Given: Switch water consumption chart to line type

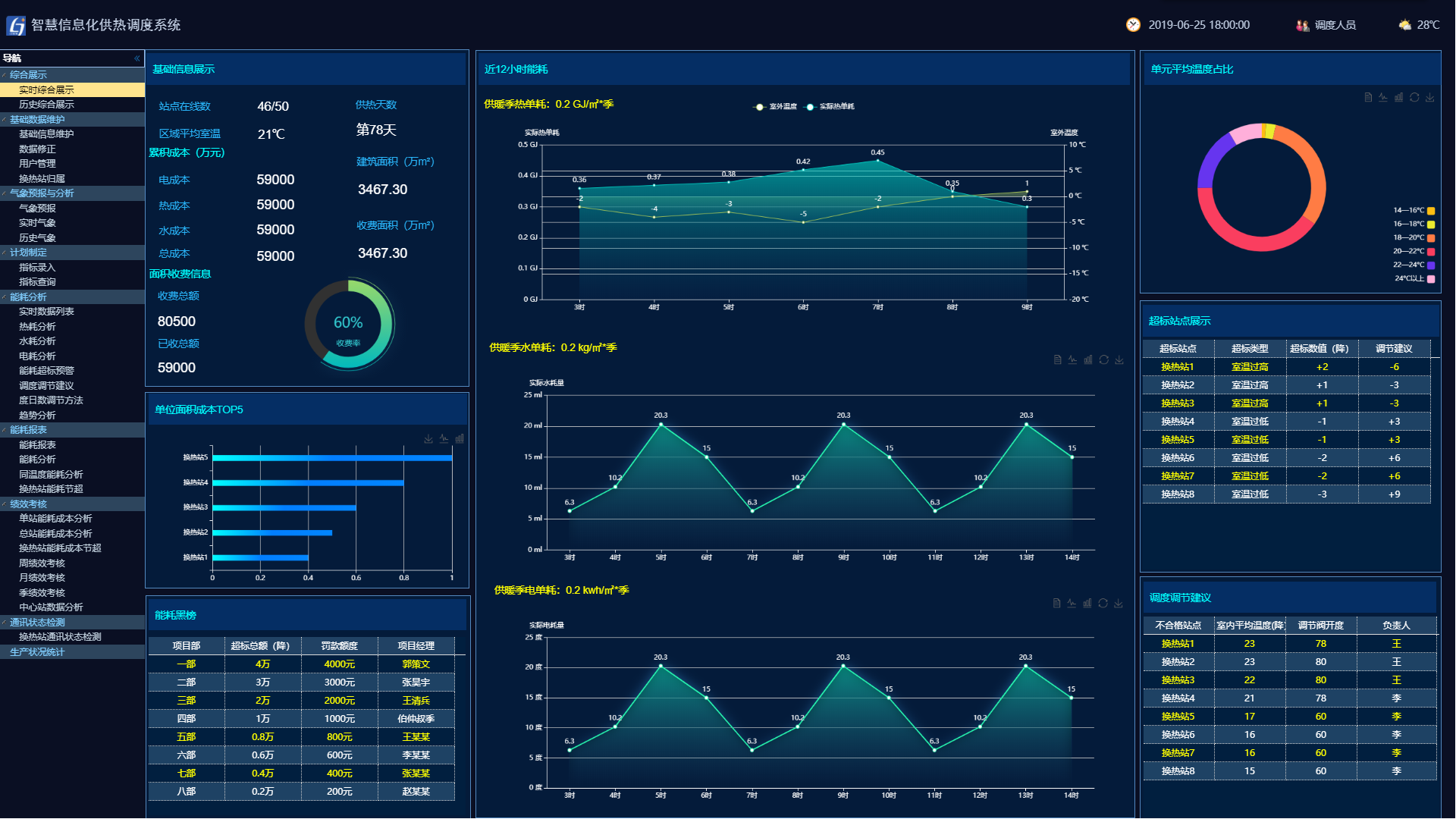Looking at the screenshot, I should click(1072, 360).
